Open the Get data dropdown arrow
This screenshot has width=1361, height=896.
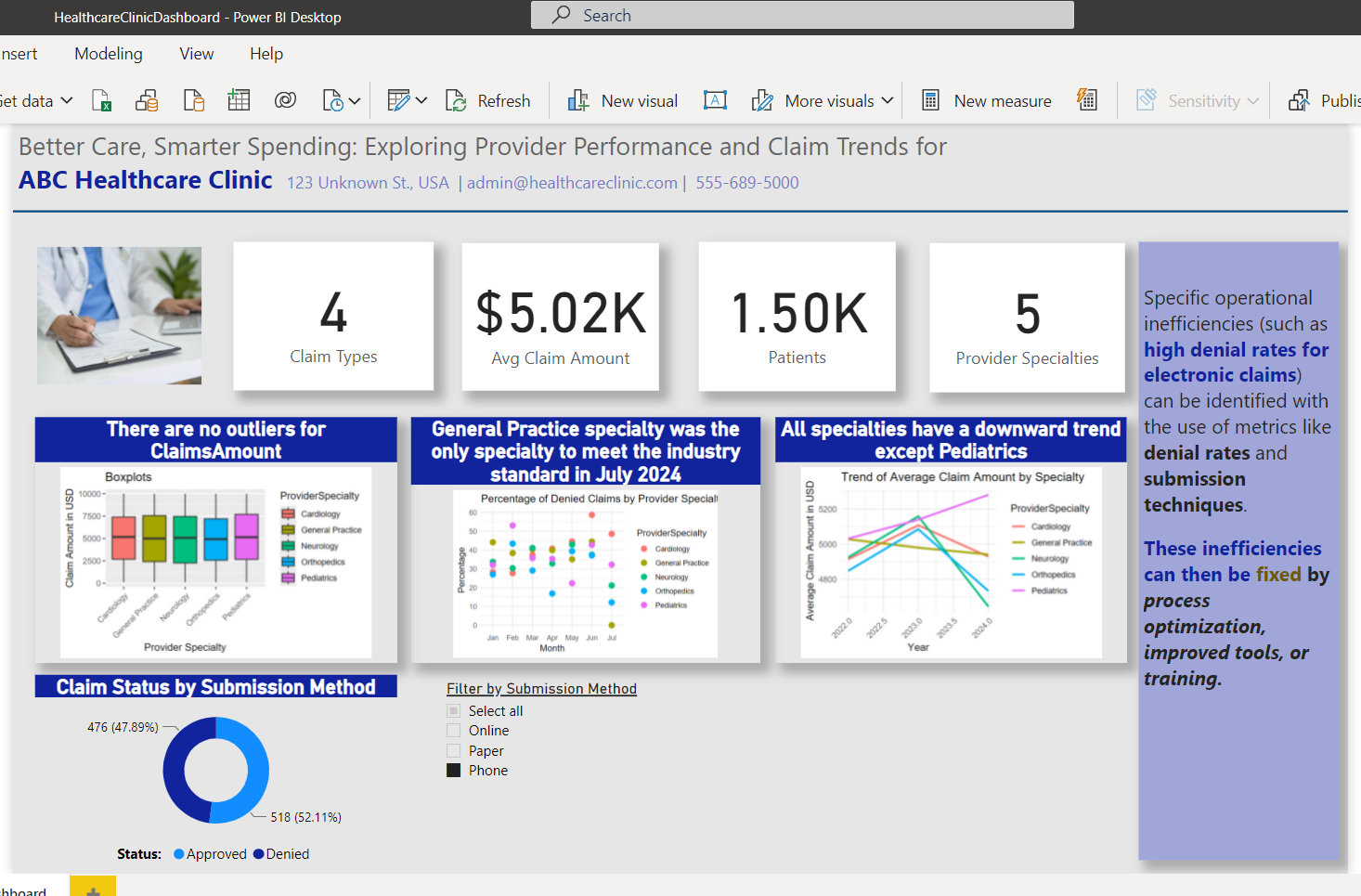click(x=67, y=100)
